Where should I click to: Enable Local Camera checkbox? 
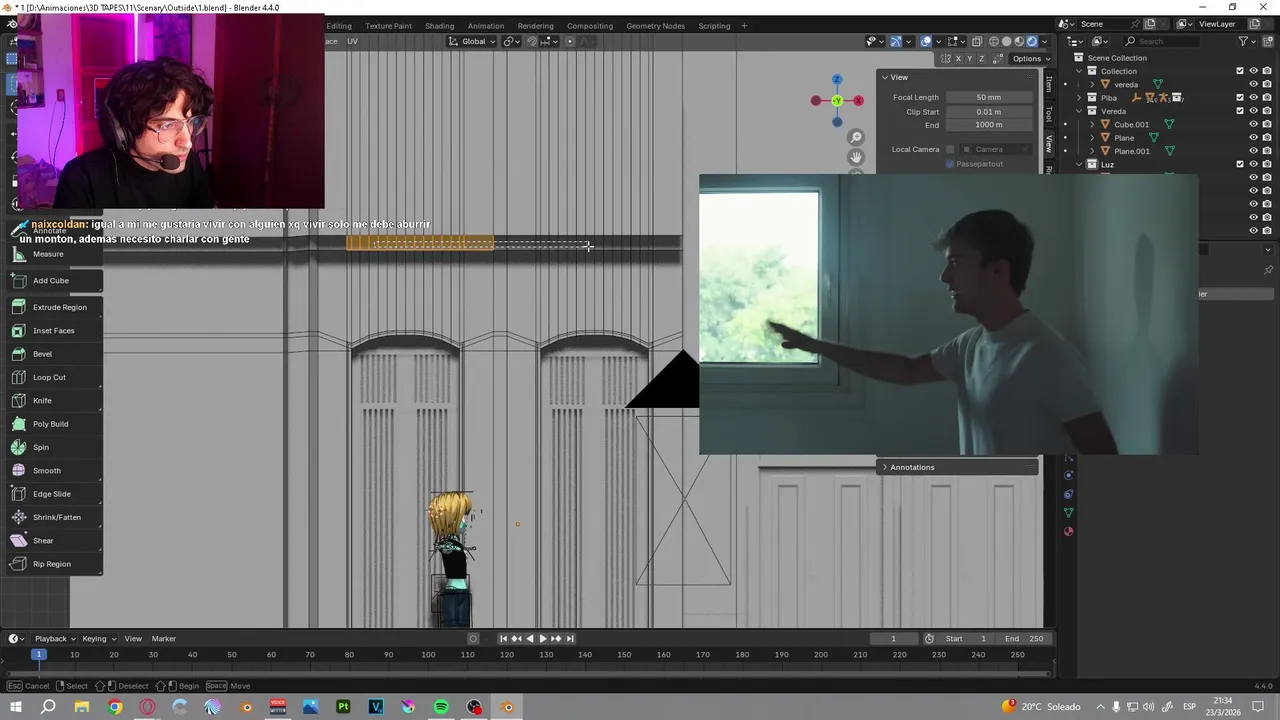coord(950,149)
